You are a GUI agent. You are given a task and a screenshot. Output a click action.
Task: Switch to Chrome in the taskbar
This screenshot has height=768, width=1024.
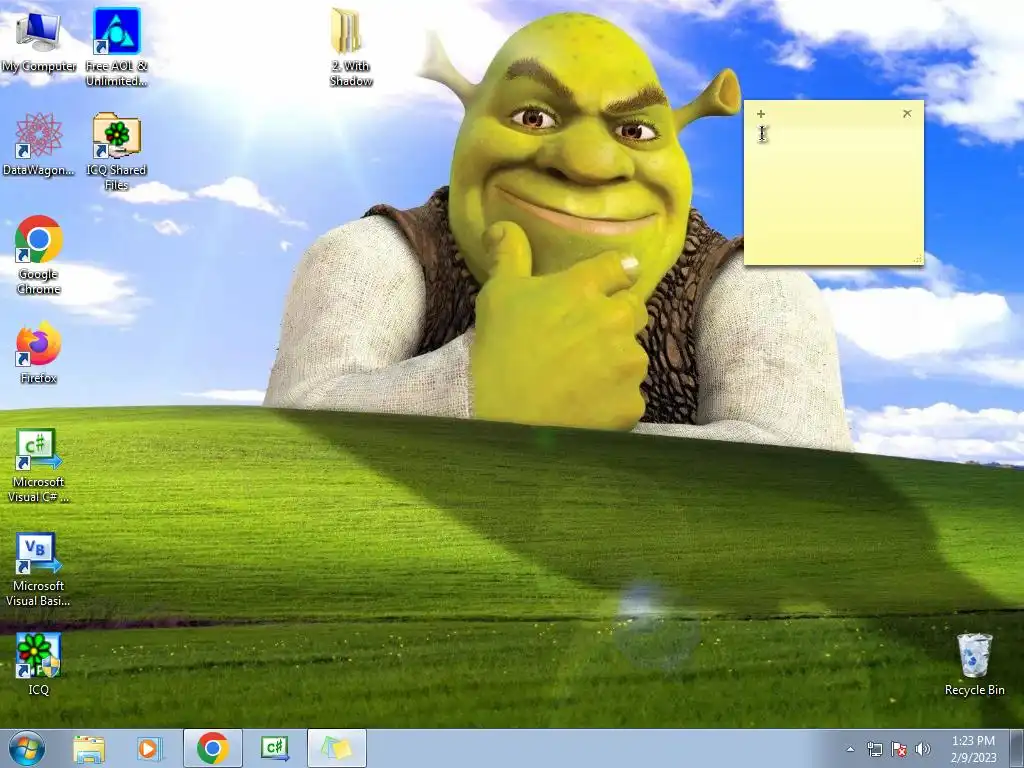tap(213, 748)
